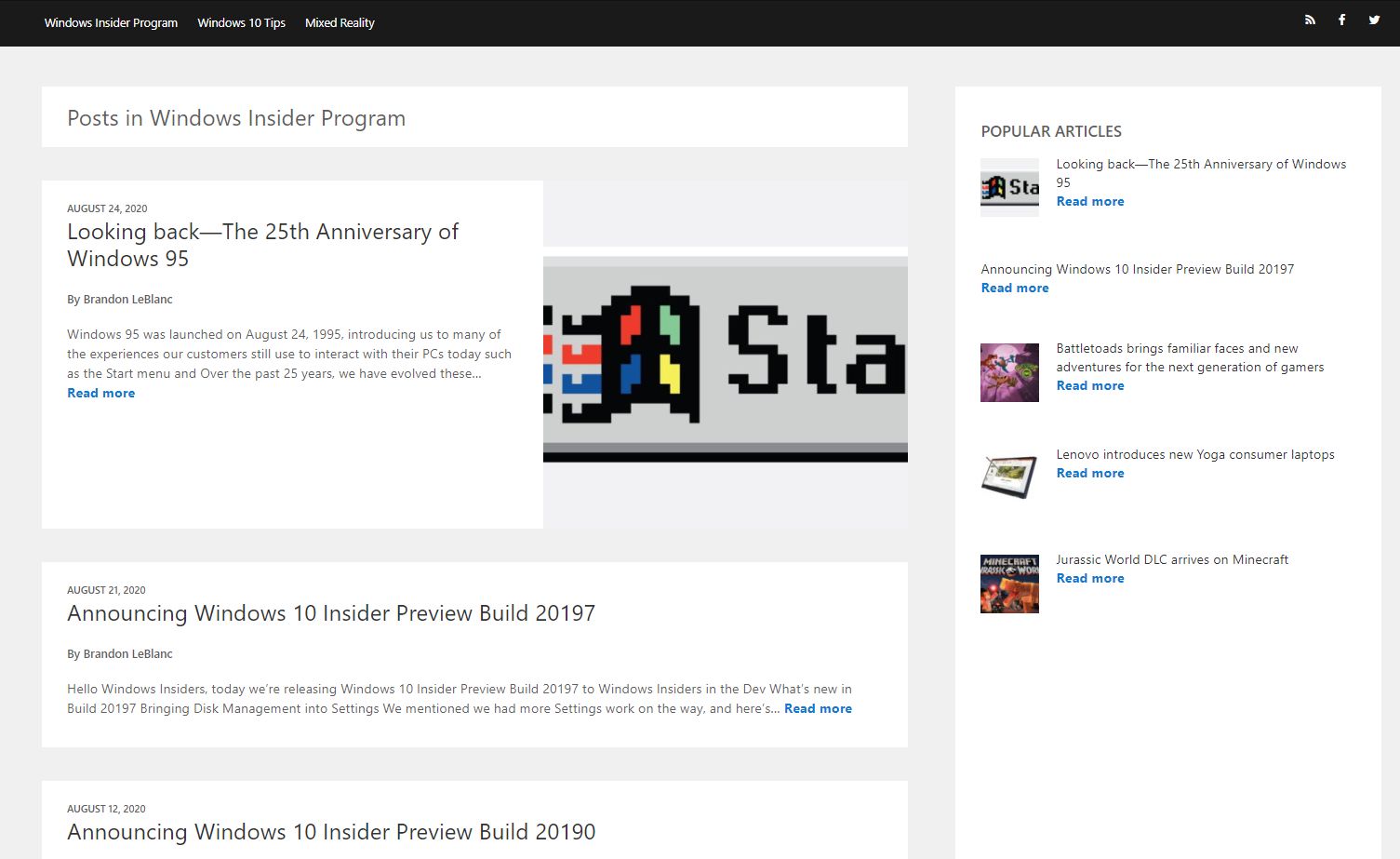The height and width of the screenshot is (859, 1400).
Task: Click author Brandon LeBlanc on Windows 95 post
Action: point(127,300)
